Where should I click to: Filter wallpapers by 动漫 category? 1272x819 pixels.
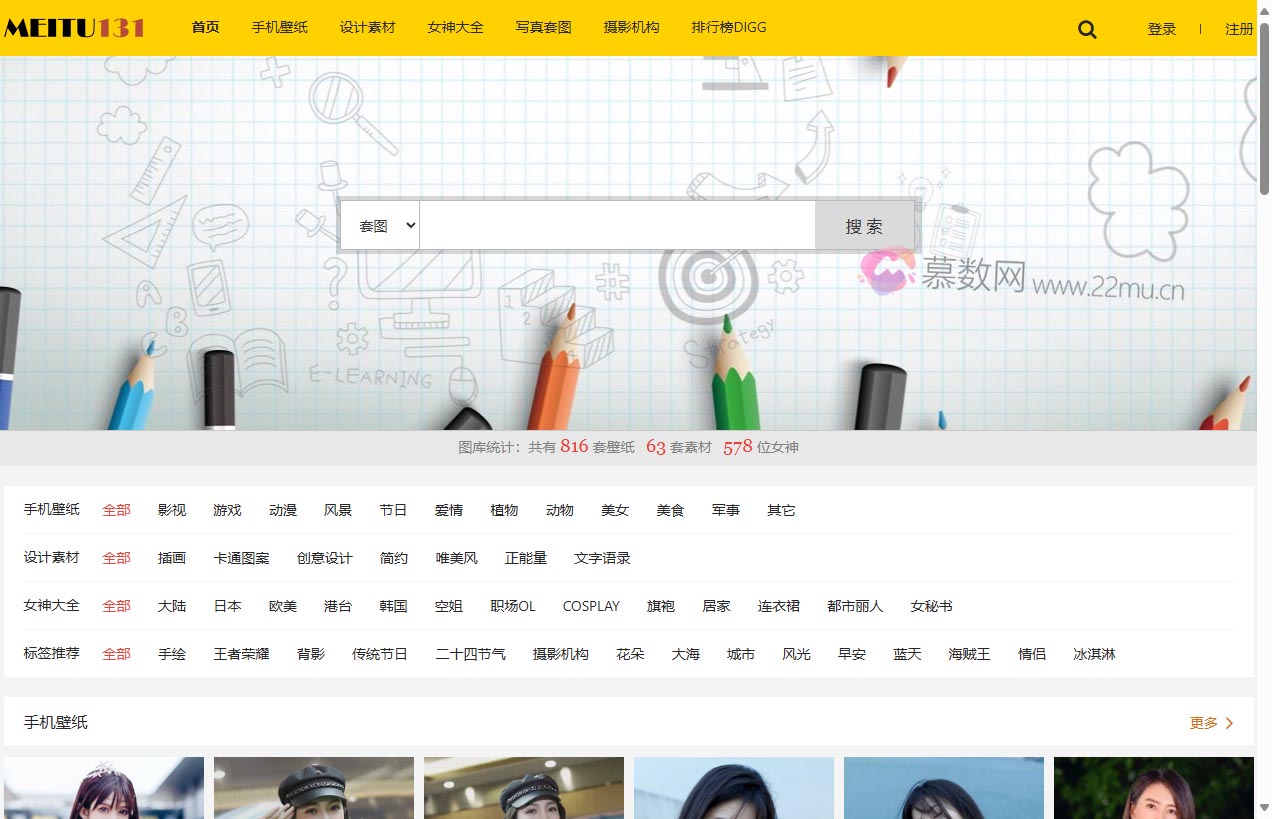(x=283, y=510)
